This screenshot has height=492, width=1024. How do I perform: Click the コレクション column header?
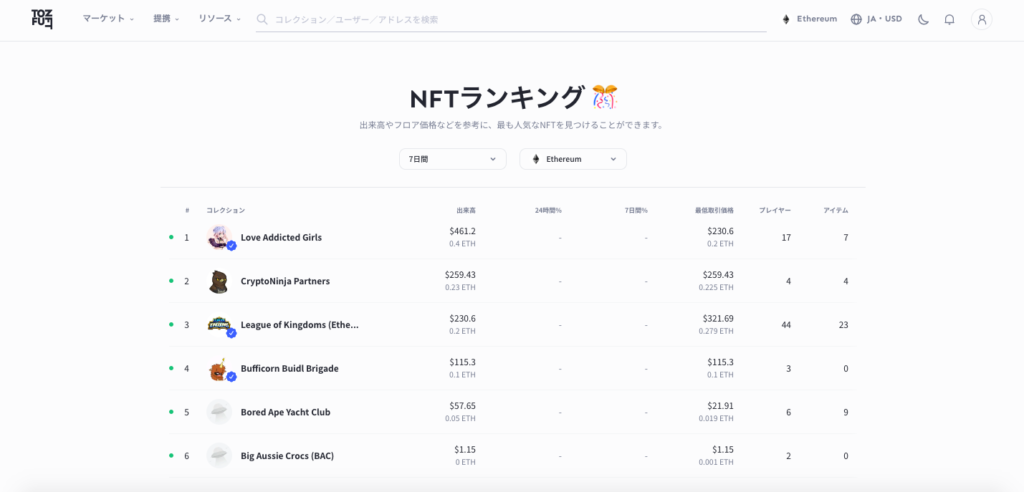[x=226, y=210]
